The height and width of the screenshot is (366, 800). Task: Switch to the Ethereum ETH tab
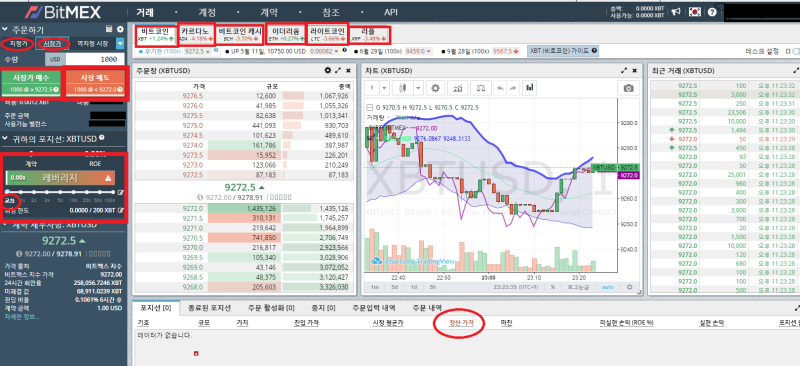(x=285, y=34)
